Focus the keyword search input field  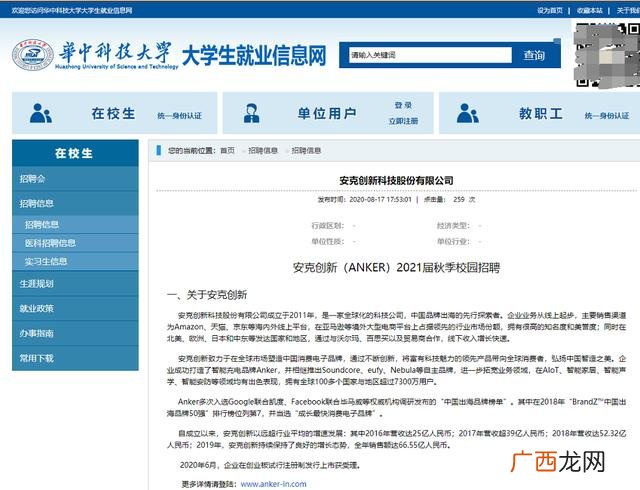click(430, 55)
